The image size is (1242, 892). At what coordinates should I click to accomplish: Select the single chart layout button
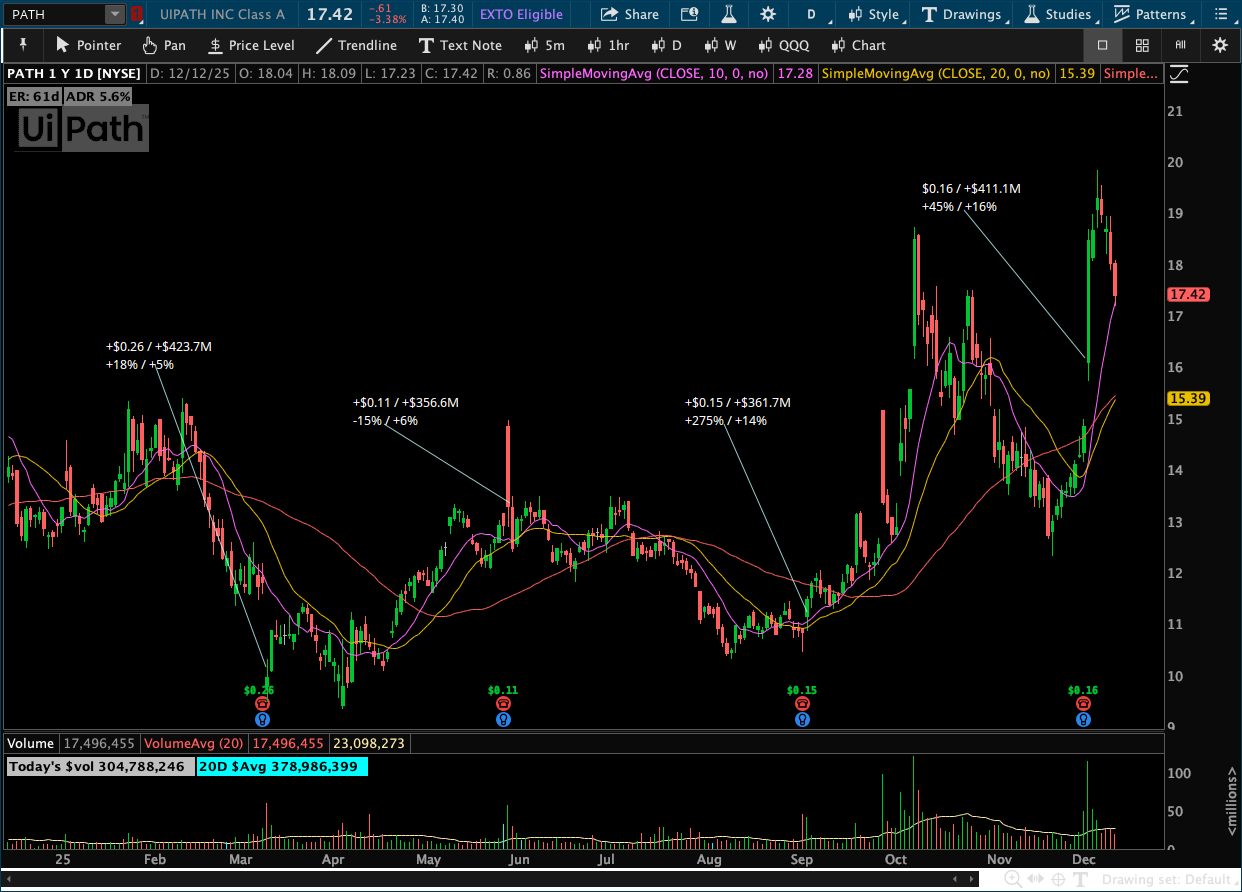[1103, 45]
